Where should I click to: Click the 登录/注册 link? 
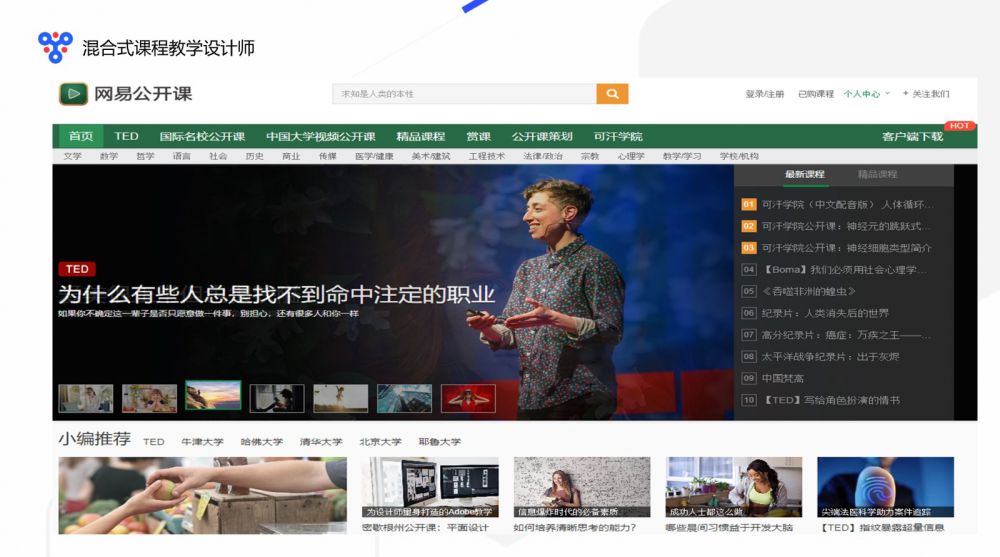click(x=765, y=94)
